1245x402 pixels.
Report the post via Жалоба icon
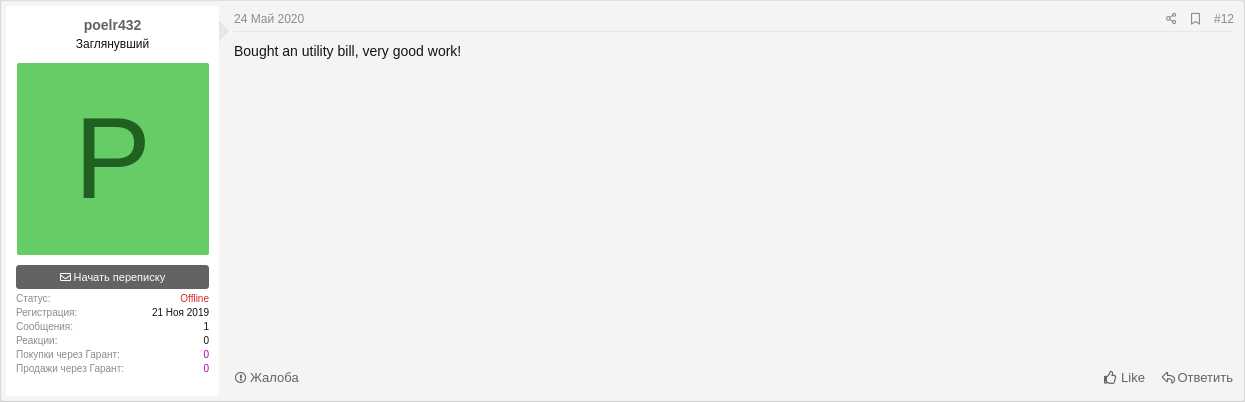[x=240, y=377]
